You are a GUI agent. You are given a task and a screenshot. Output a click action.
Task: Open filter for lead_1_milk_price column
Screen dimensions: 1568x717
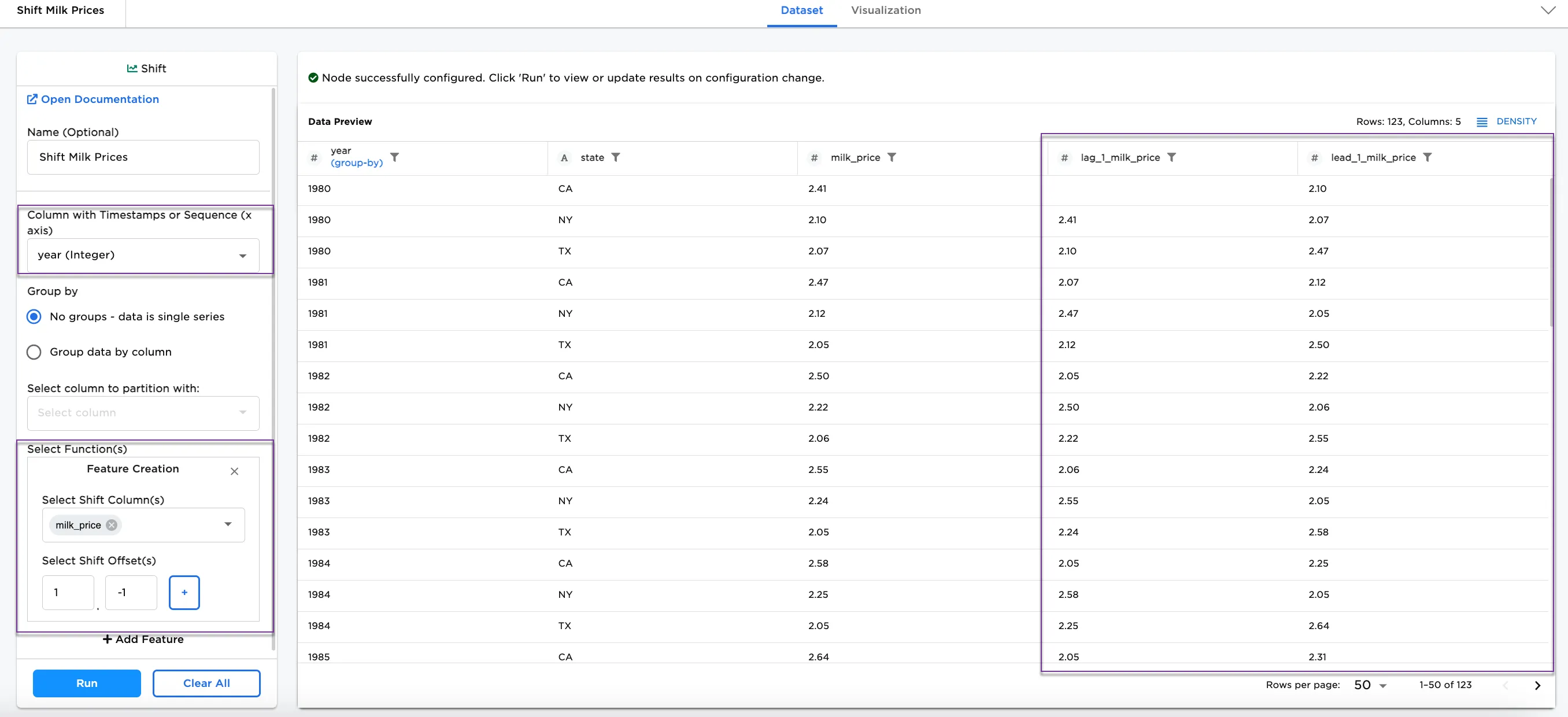[x=1427, y=157]
